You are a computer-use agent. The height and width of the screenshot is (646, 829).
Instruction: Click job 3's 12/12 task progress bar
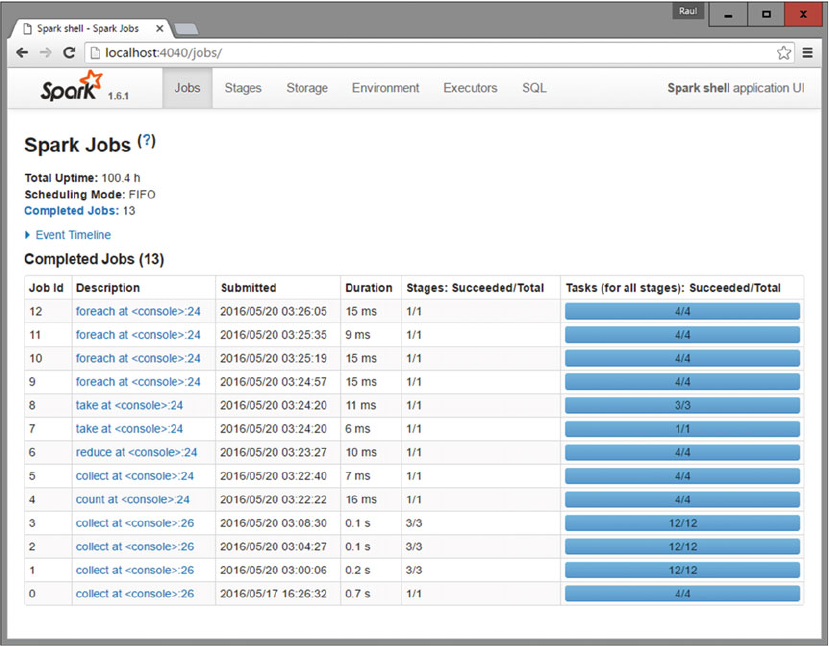(682, 523)
